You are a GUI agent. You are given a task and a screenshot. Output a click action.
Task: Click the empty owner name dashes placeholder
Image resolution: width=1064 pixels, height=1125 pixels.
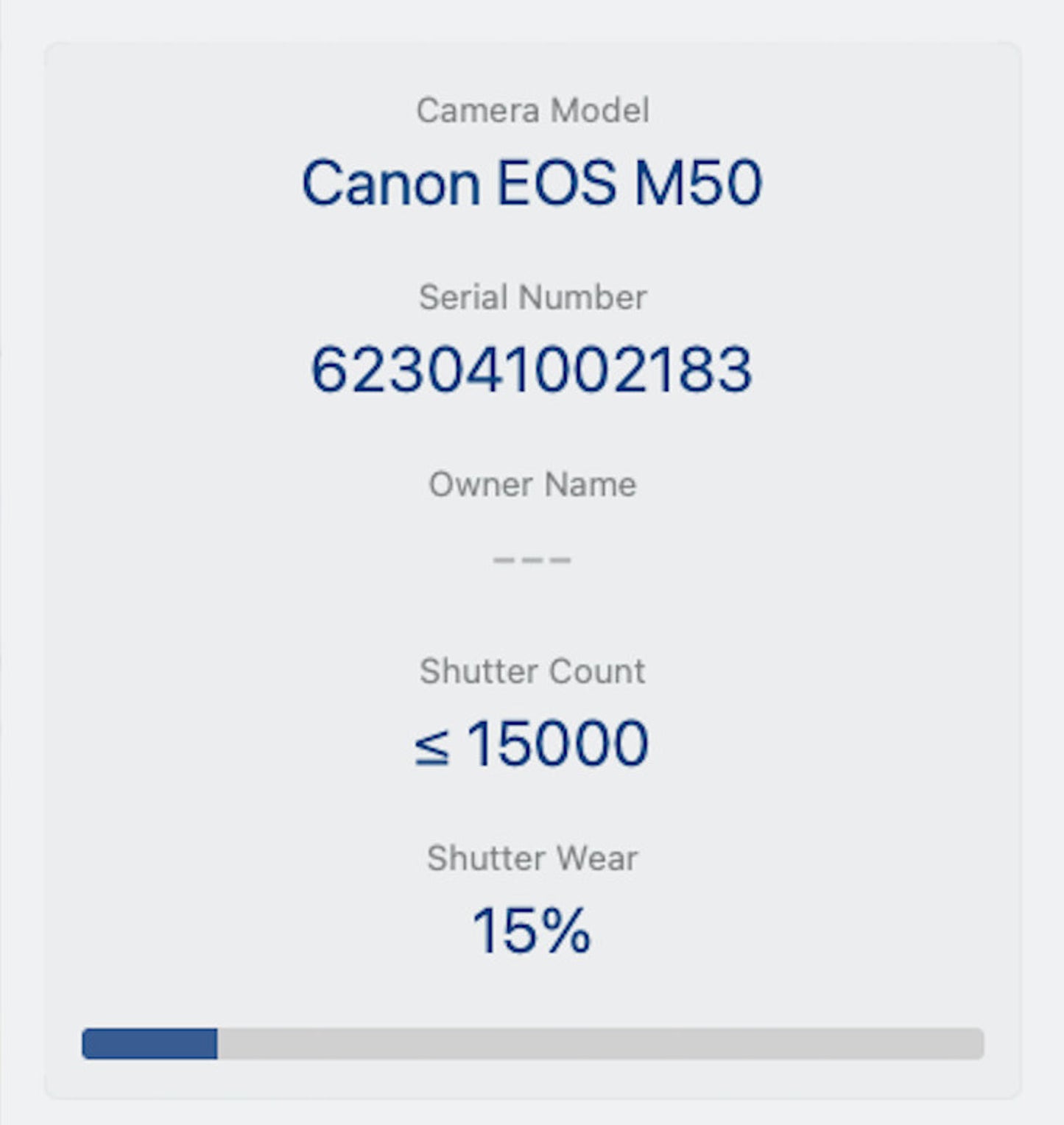pyautogui.click(x=532, y=560)
